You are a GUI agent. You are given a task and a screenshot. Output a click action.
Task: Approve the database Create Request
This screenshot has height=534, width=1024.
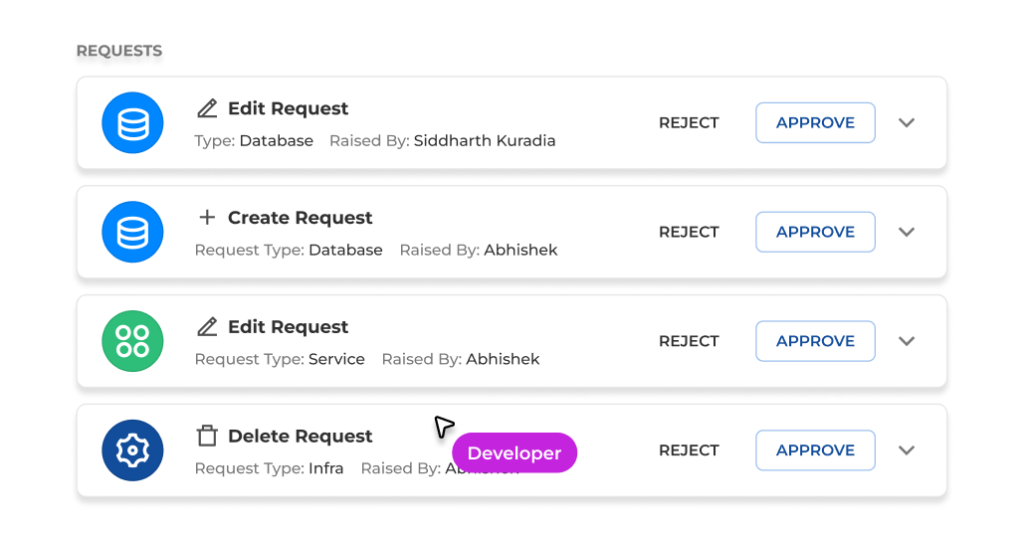815,232
